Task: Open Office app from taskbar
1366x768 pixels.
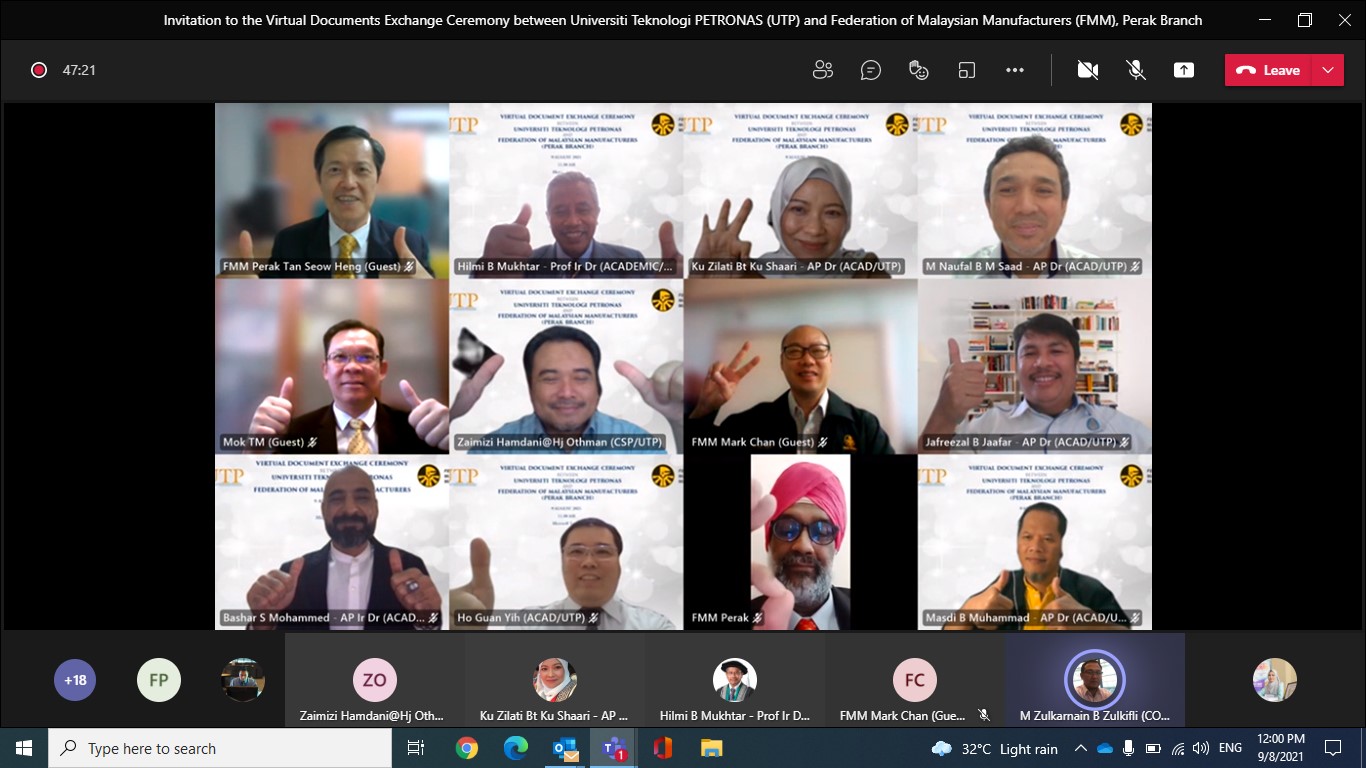Action: pyautogui.click(x=662, y=748)
